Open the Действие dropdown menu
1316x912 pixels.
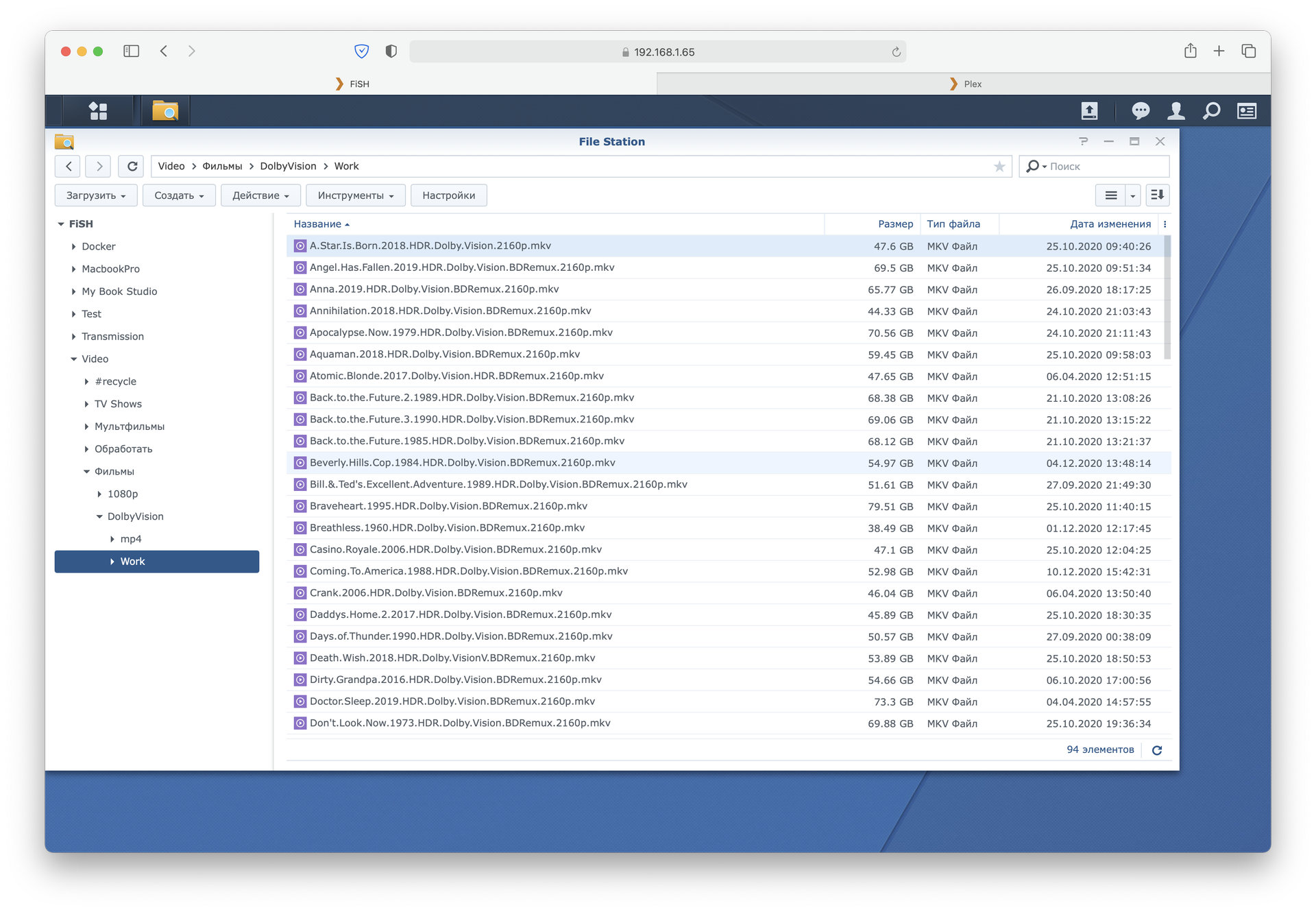point(260,195)
